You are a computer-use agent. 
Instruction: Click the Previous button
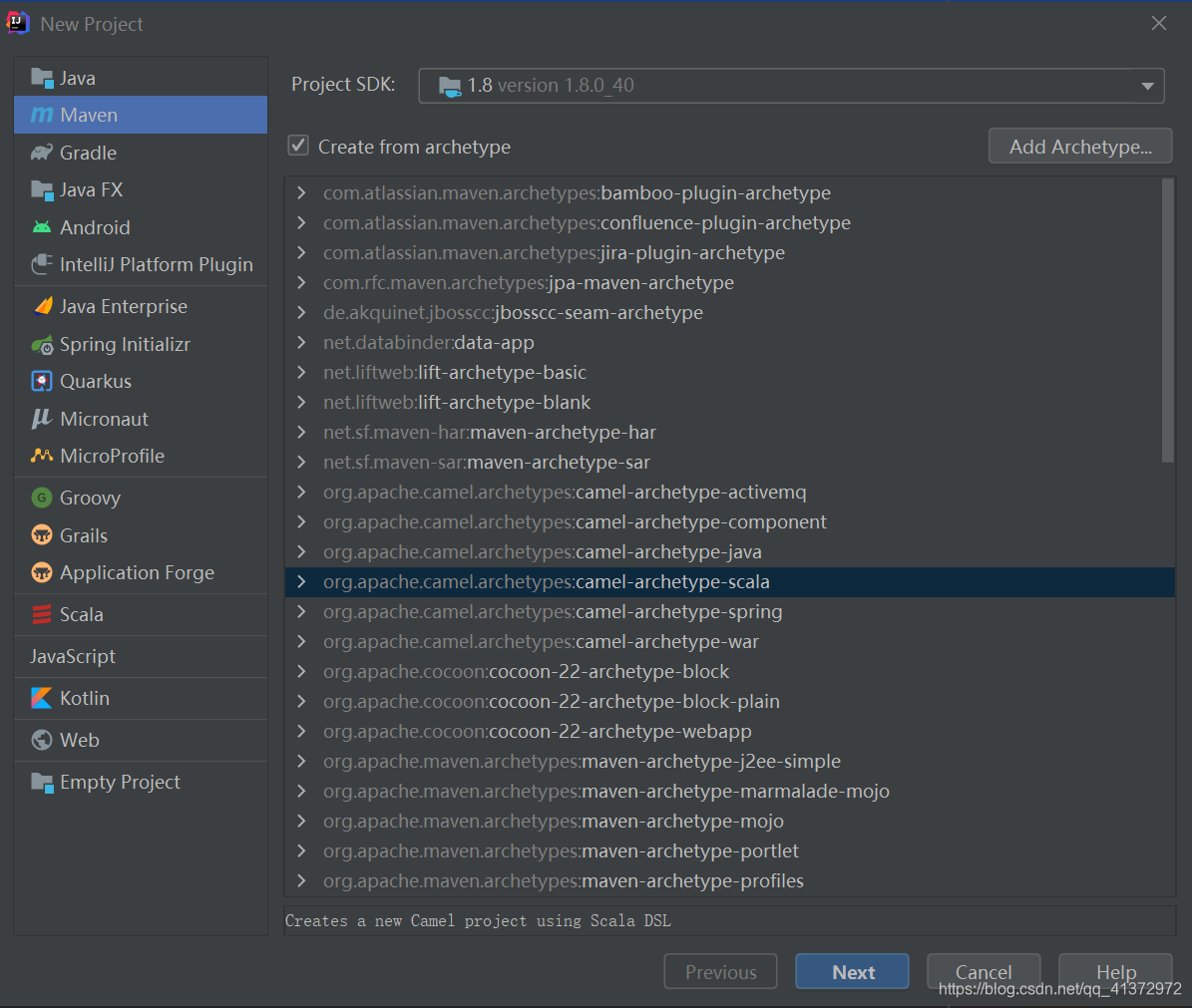(720, 971)
